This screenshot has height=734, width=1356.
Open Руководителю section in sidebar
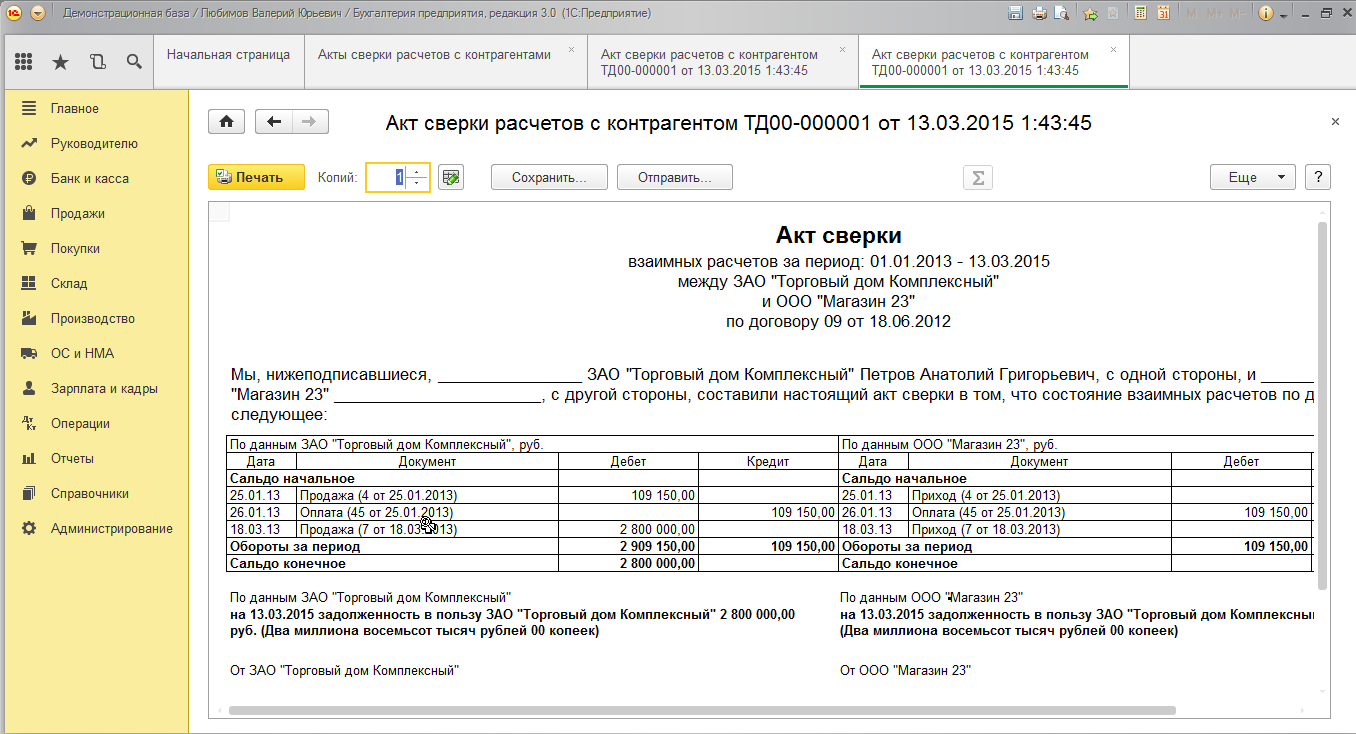tap(94, 143)
